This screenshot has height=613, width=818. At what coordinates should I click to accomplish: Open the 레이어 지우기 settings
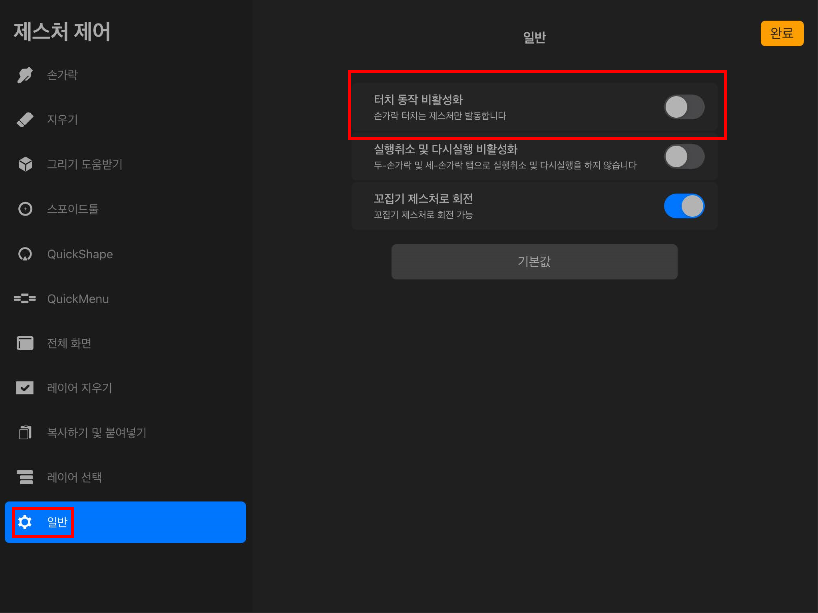[125, 388]
